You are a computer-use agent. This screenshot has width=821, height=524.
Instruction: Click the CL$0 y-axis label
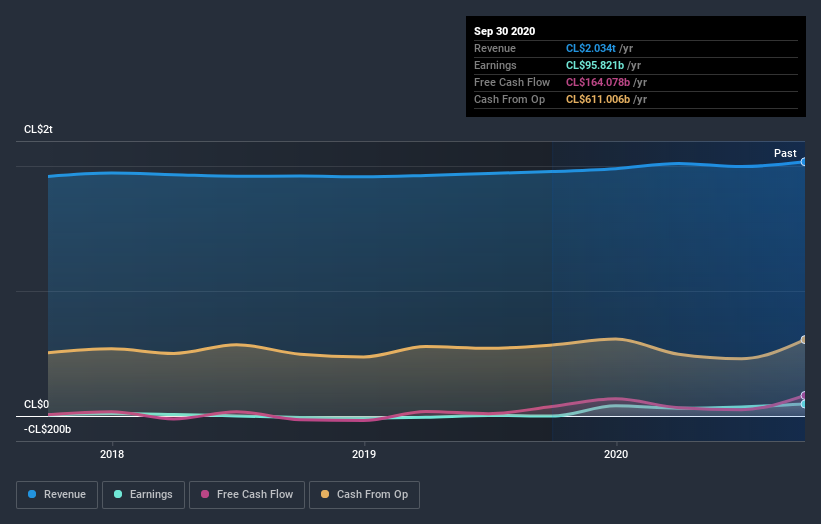(36, 404)
